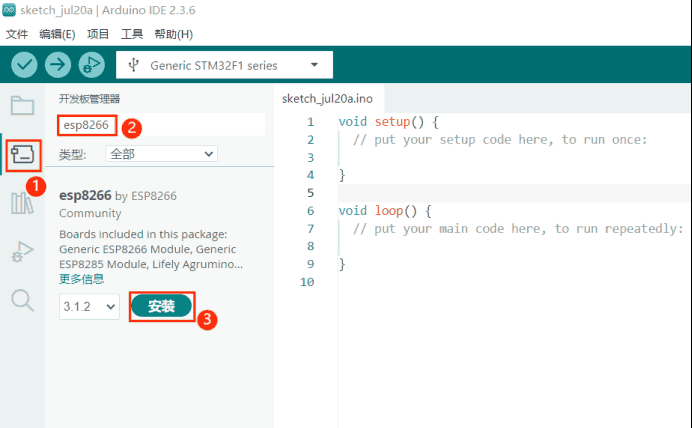
Task: Click the 安装 install button
Action: point(161,307)
